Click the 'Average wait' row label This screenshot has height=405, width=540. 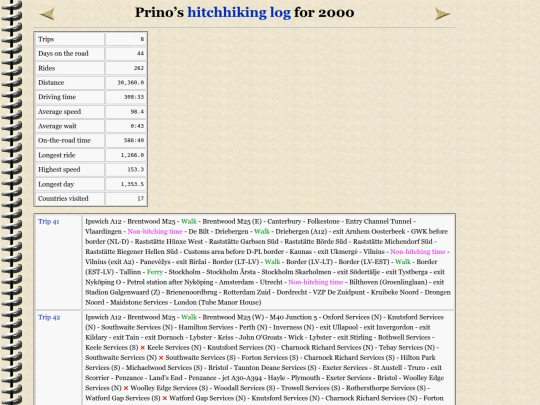coord(57,126)
